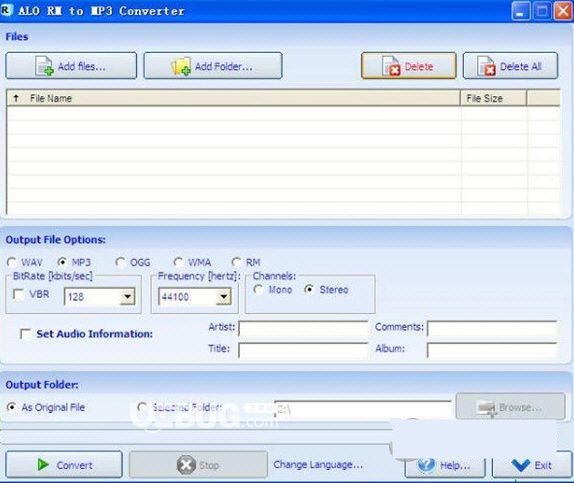Click the Browse... button label

(520, 408)
